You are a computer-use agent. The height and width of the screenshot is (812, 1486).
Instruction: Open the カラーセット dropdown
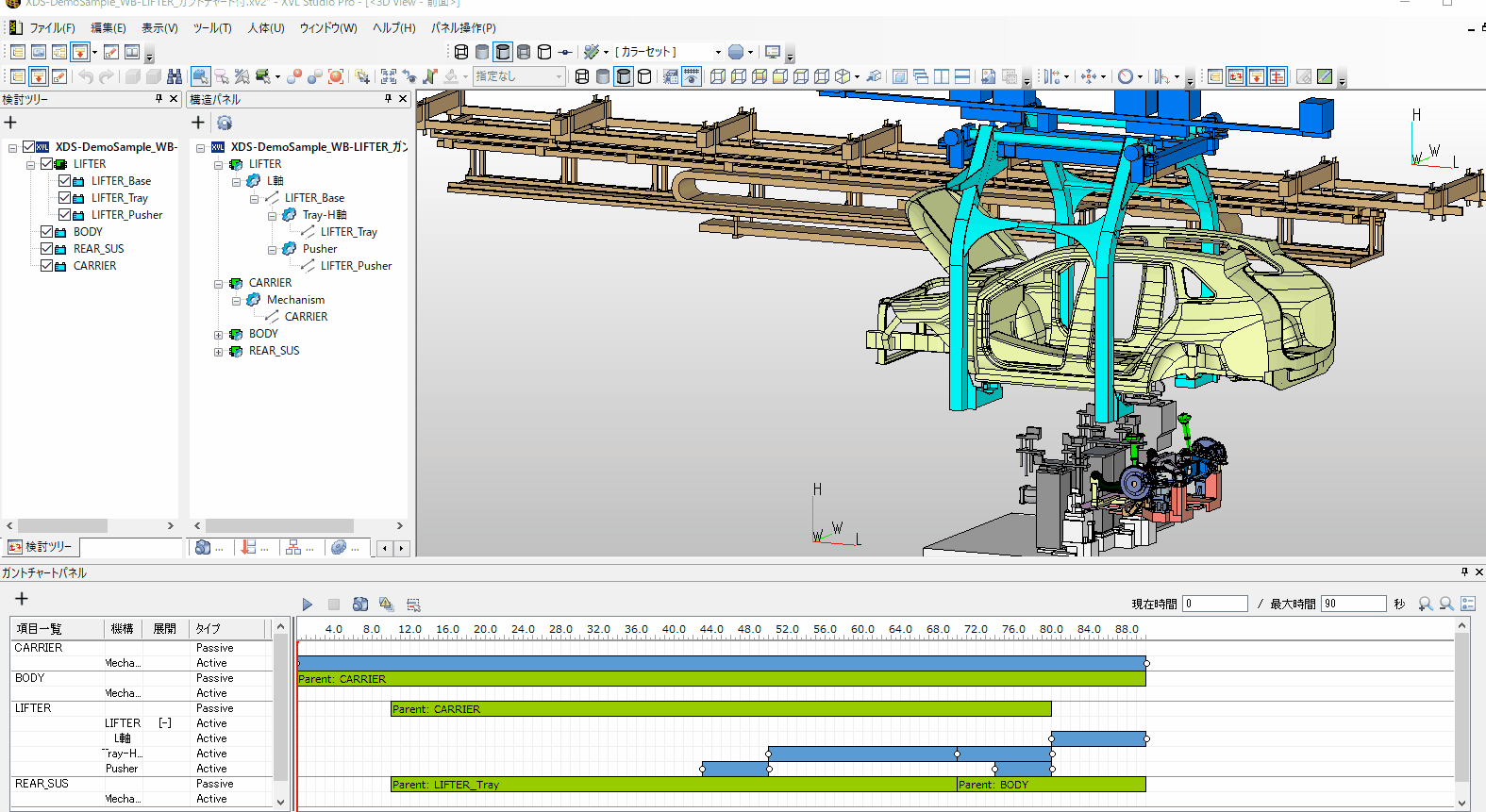tap(717, 52)
